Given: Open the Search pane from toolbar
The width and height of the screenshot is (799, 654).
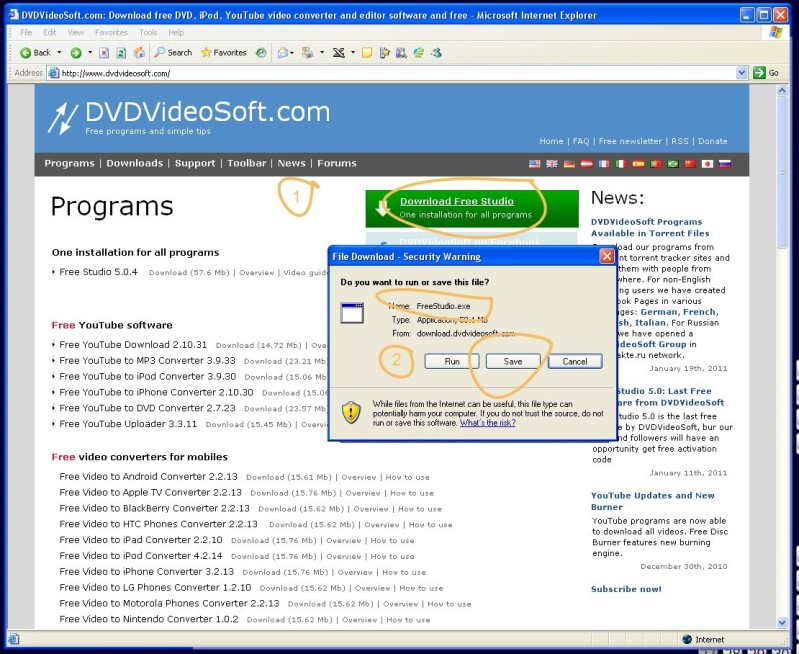Looking at the screenshot, I should click(173, 53).
